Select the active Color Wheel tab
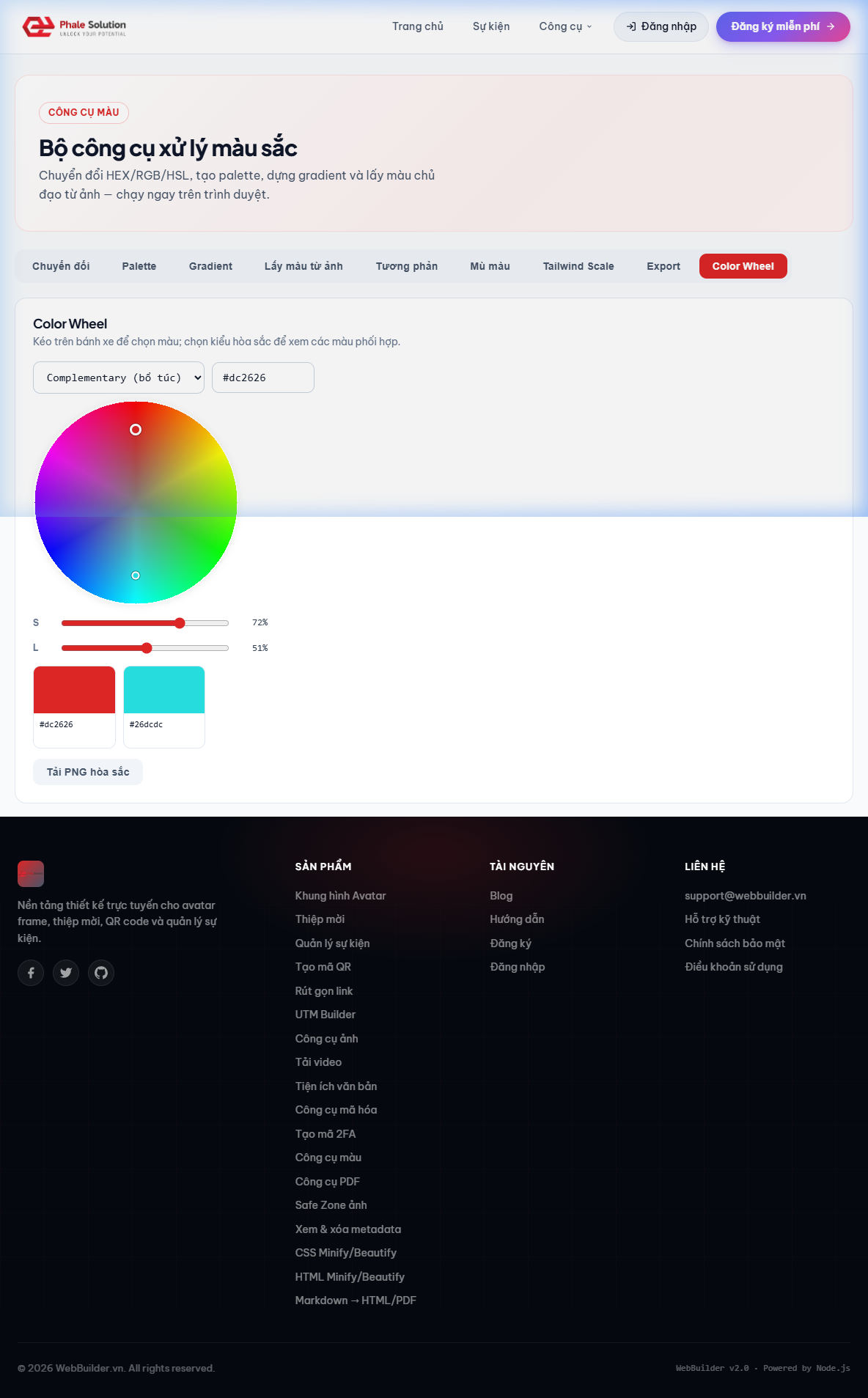868x1398 pixels. (x=743, y=266)
